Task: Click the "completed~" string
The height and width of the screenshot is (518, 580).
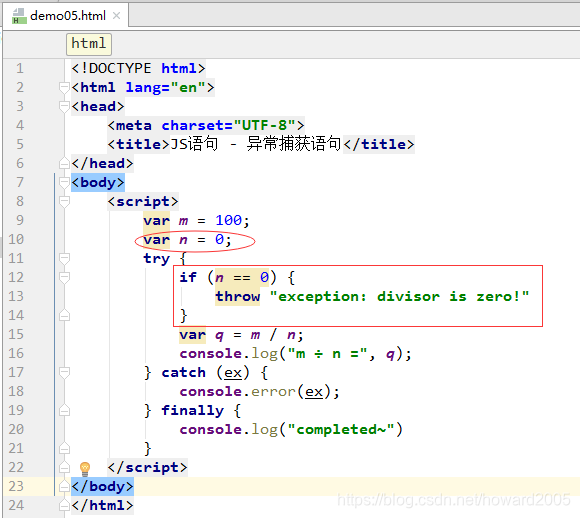Action: (x=341, y=429)
